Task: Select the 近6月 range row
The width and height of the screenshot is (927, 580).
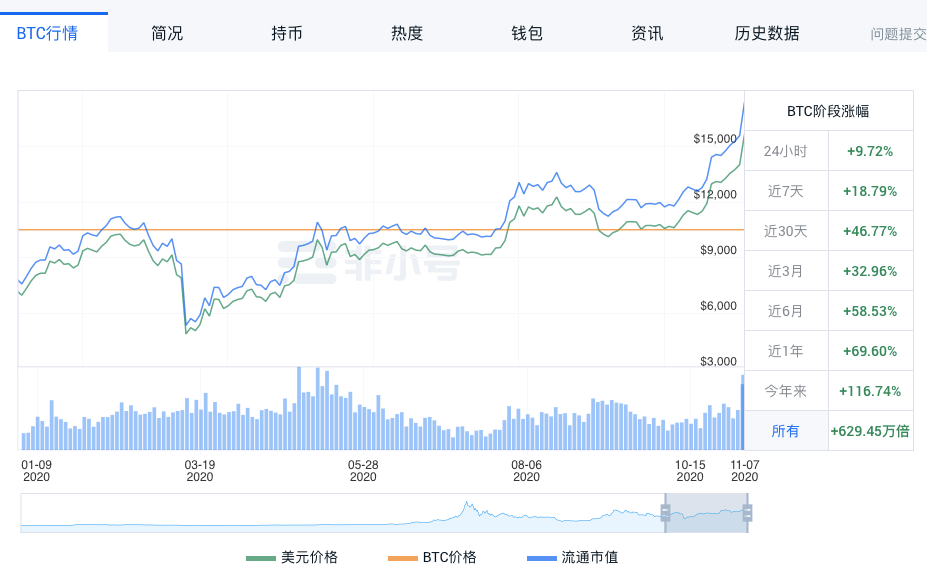Action: pos(829,311)
